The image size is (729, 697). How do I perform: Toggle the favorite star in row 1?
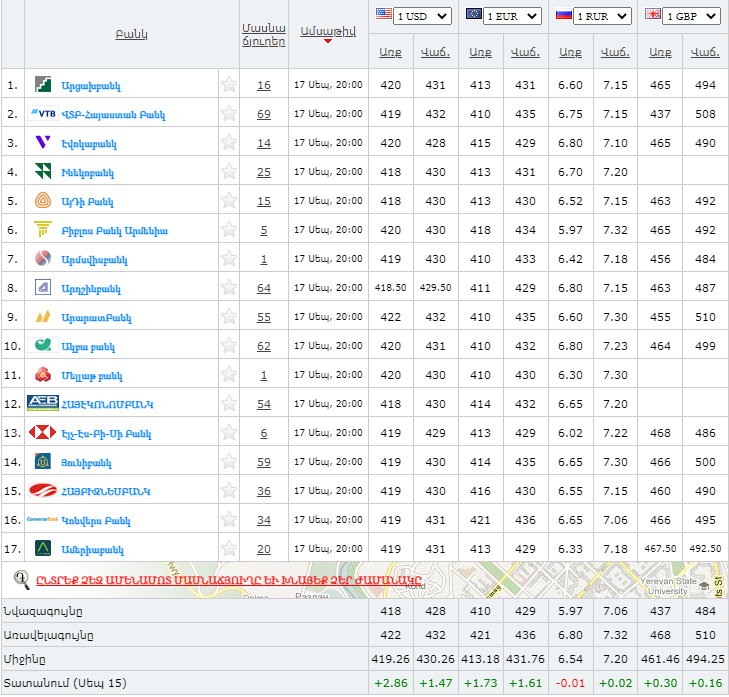click(x=229, y=85)
